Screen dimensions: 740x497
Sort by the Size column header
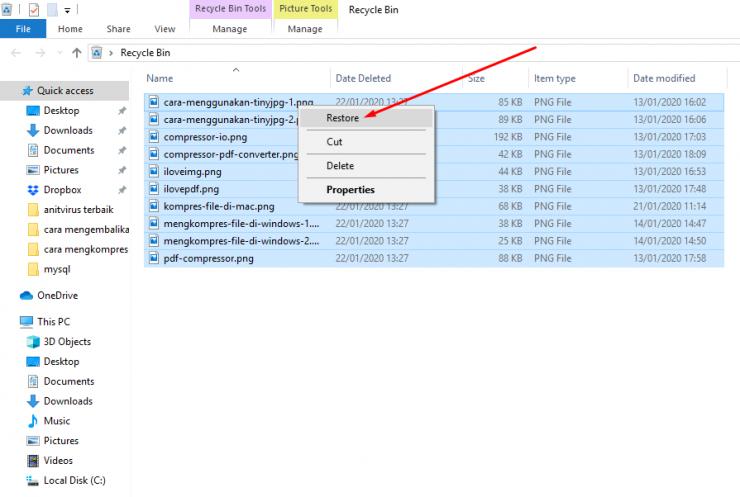(476, 78)
